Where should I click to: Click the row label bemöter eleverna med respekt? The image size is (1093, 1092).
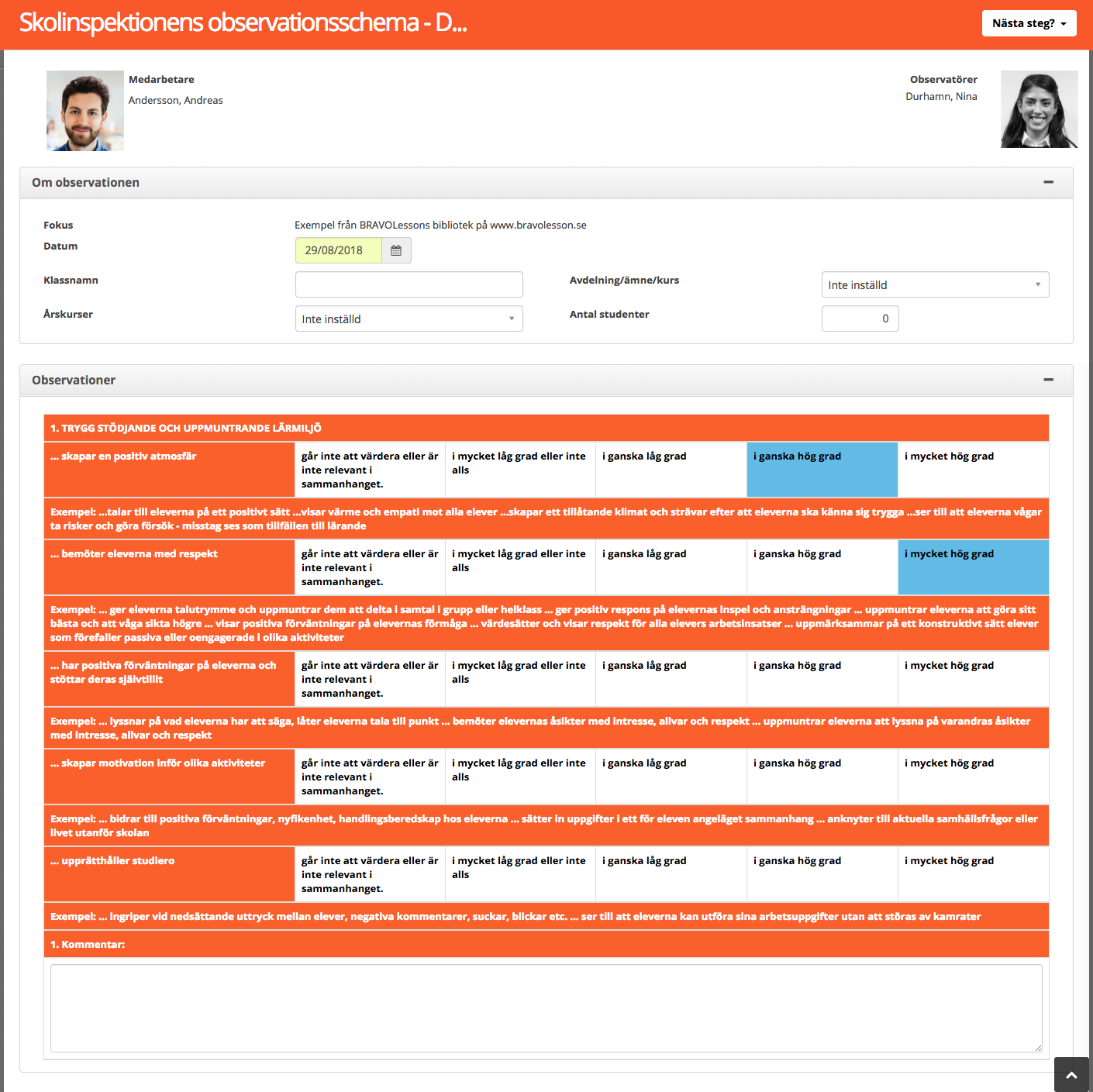tap(134, 553)
